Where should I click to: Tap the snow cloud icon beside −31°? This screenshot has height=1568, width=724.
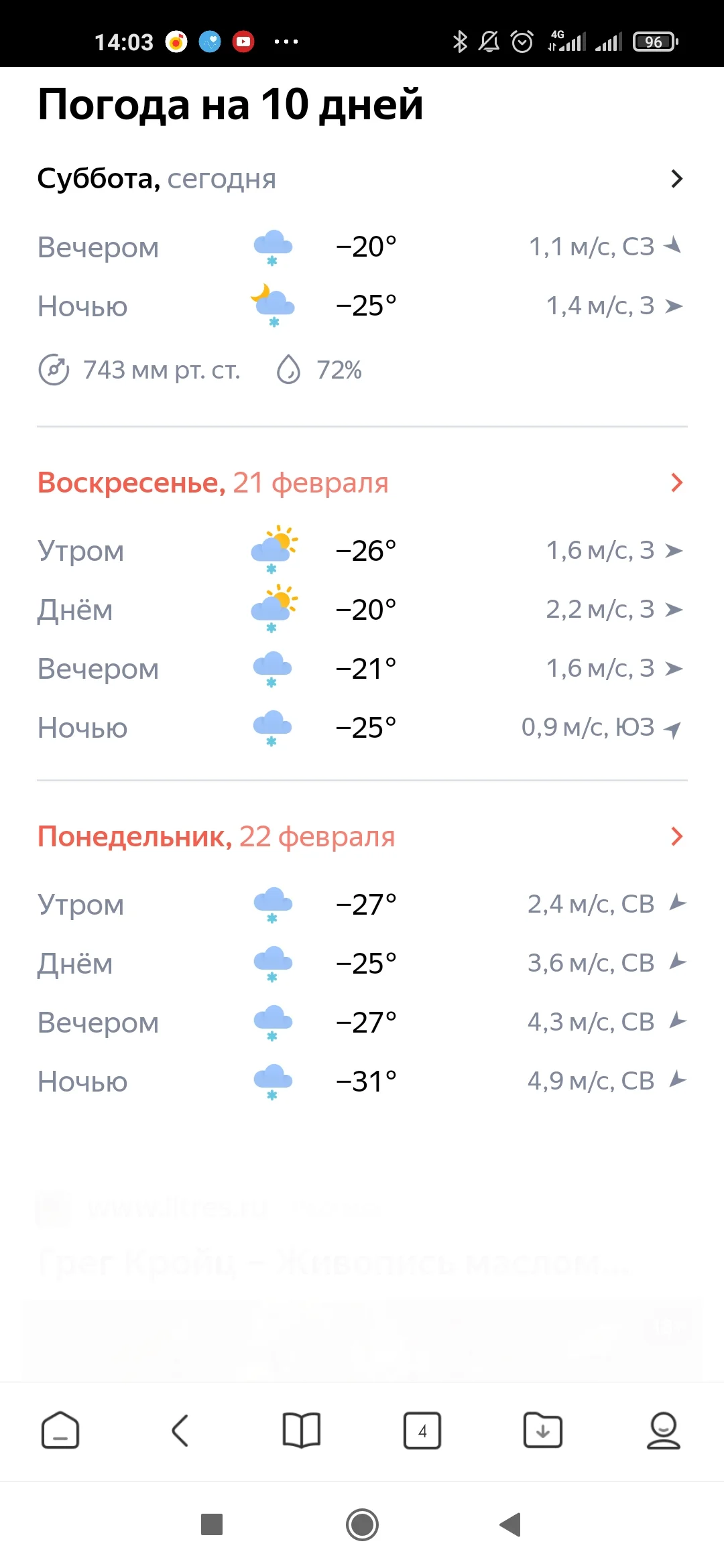click(271, 1077)
